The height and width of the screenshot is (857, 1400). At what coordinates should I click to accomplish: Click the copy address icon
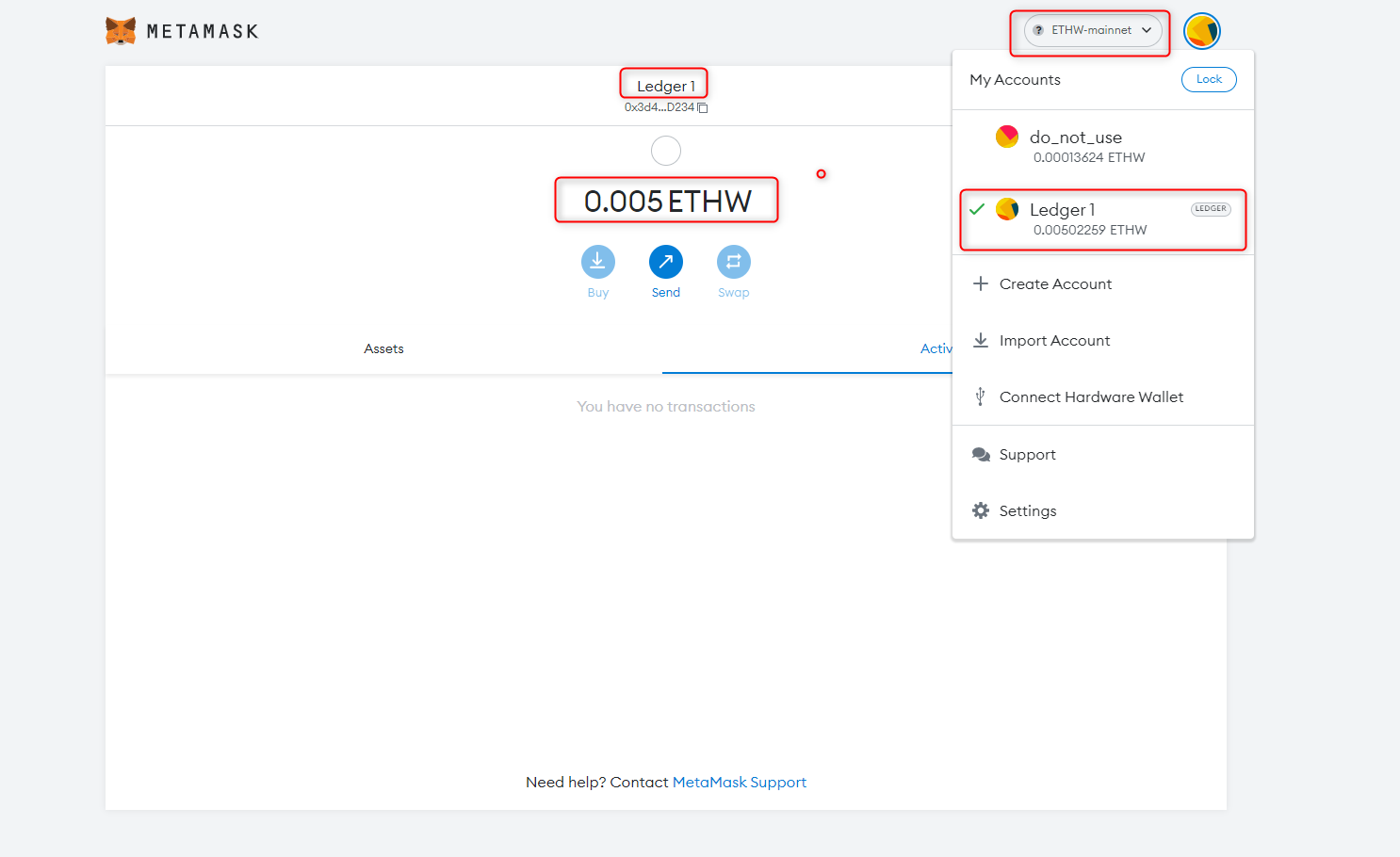click(702, 108)
